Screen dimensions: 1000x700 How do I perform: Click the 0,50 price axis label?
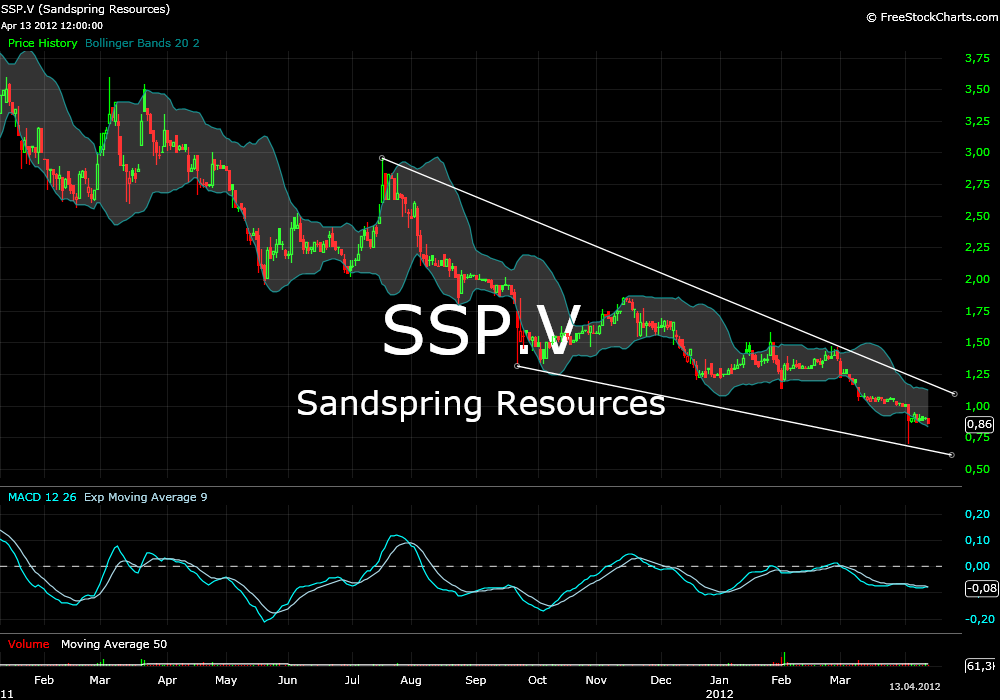978,470
